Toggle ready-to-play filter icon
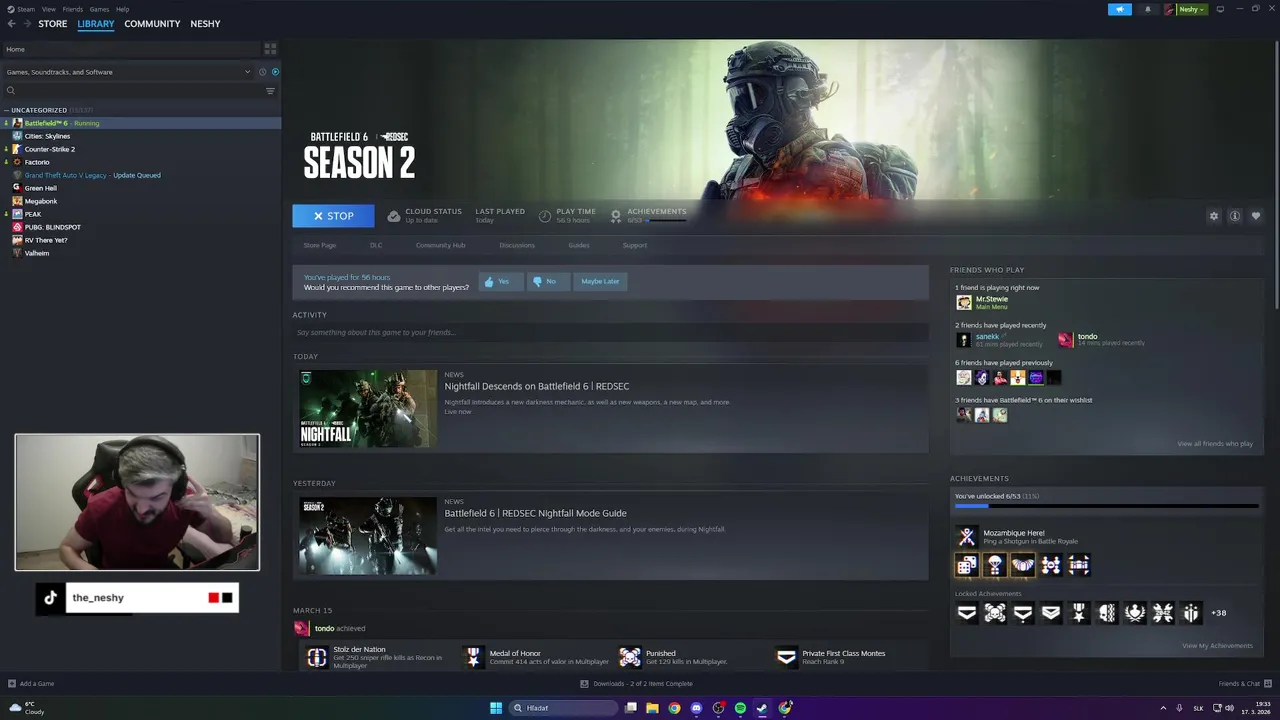Viewport: 1280px width, 720px height. pos(275,72)
